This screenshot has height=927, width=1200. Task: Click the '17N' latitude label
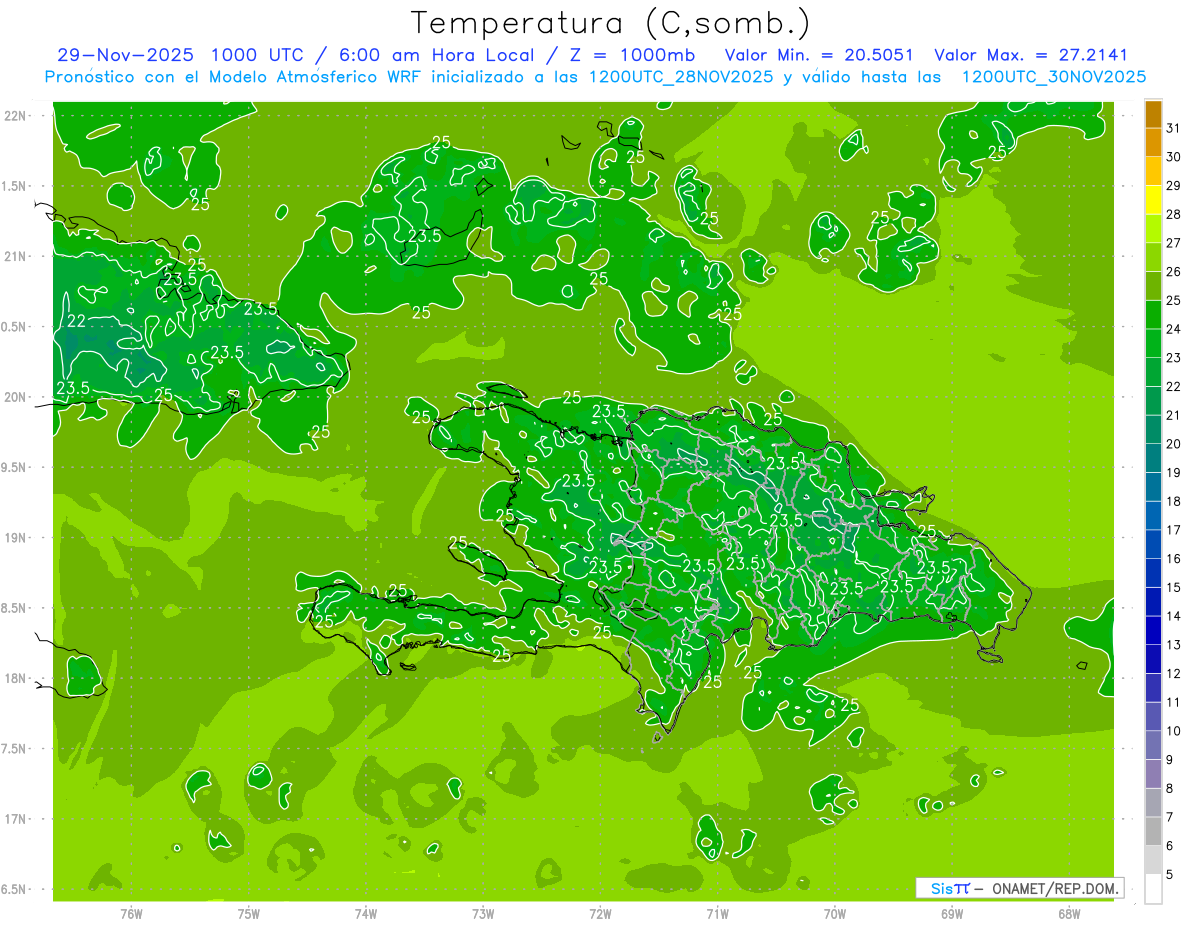pyautogui.click(x=14, y=819)
